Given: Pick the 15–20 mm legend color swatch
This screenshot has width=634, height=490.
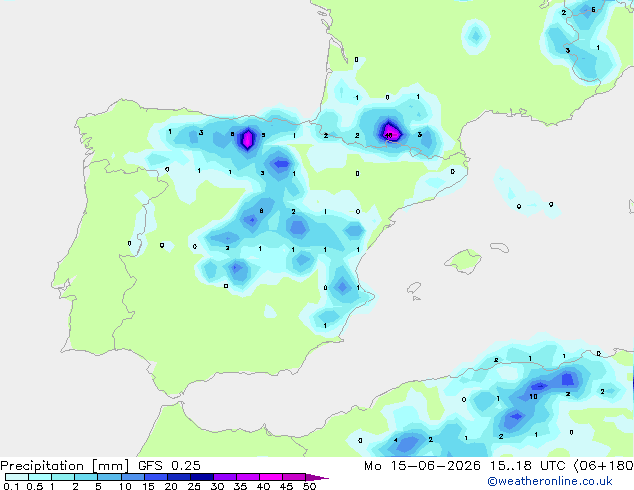Looking at the screenshot, I should tap(155, 477).
